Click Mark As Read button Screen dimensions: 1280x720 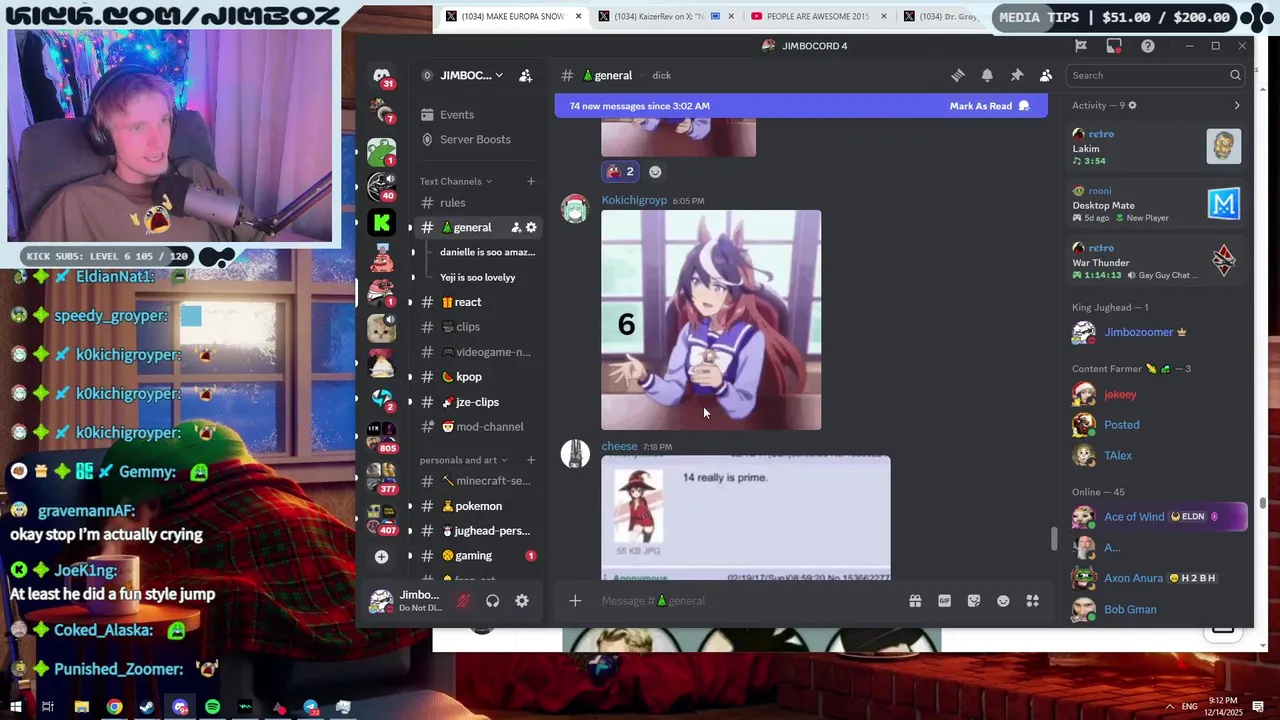coord(988,106)
